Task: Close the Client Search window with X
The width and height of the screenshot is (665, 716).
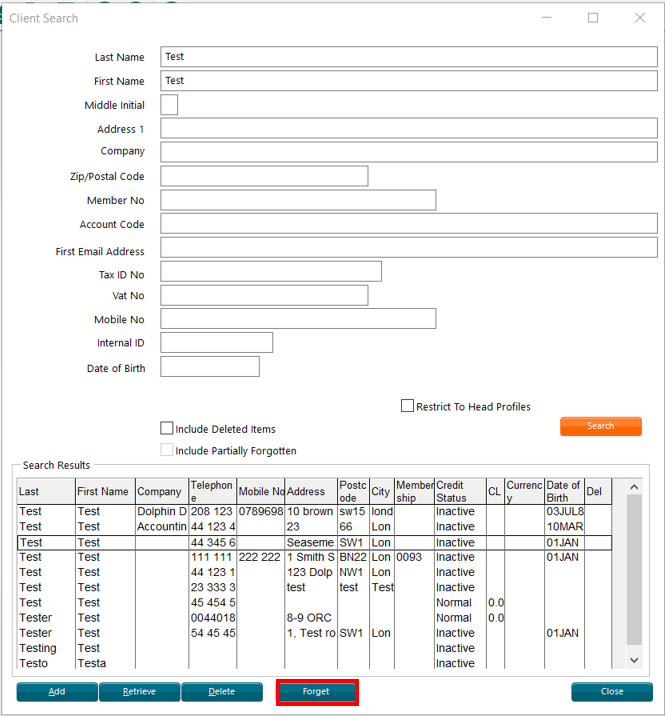Action: click(x=640, y=18)
